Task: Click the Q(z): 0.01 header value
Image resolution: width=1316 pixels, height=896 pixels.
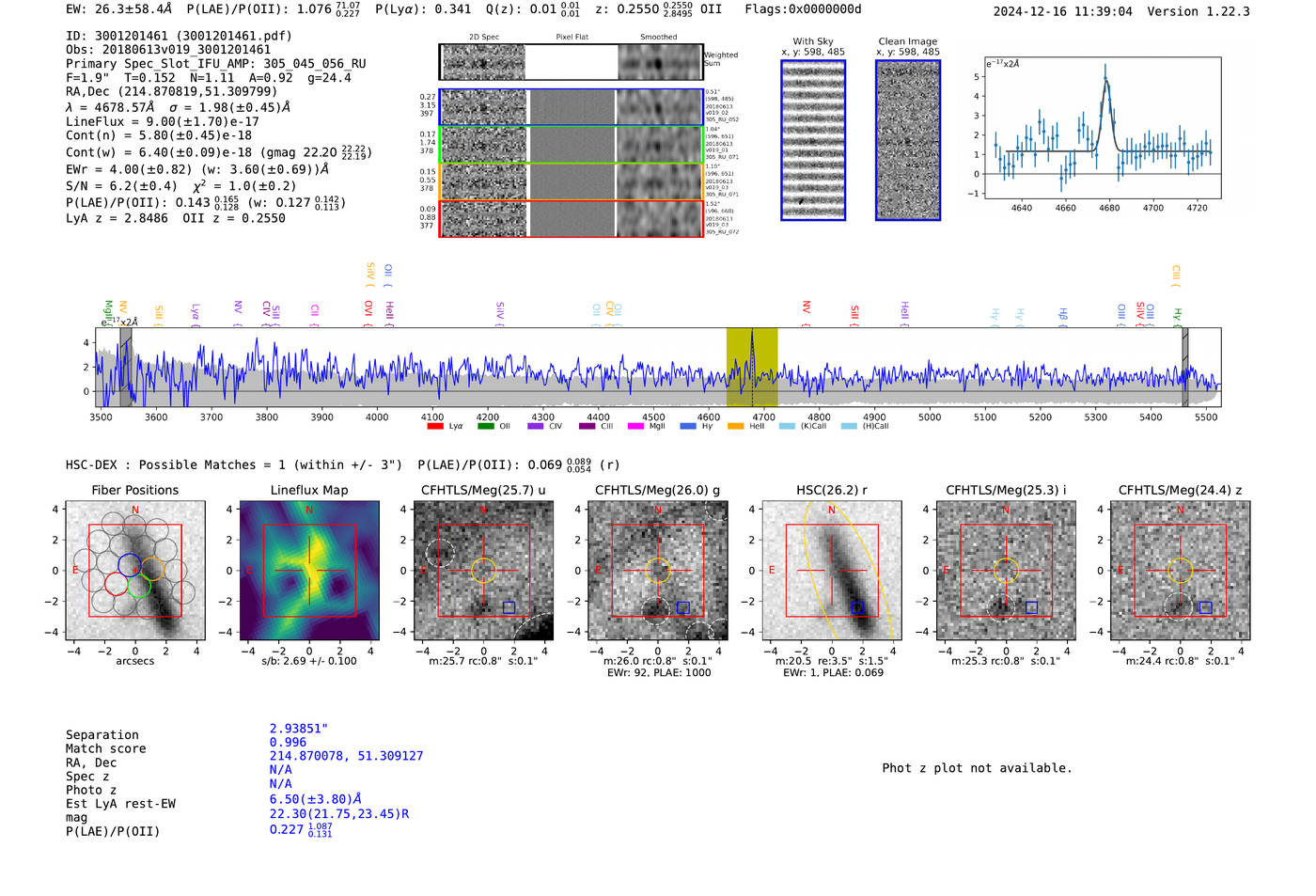Action: [533, 9]
